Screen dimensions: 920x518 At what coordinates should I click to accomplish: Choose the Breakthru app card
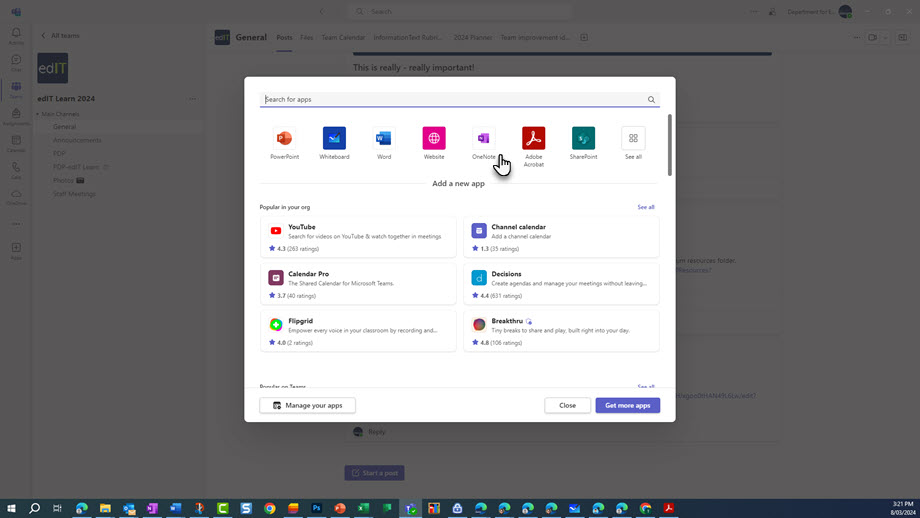pos(562,331)
